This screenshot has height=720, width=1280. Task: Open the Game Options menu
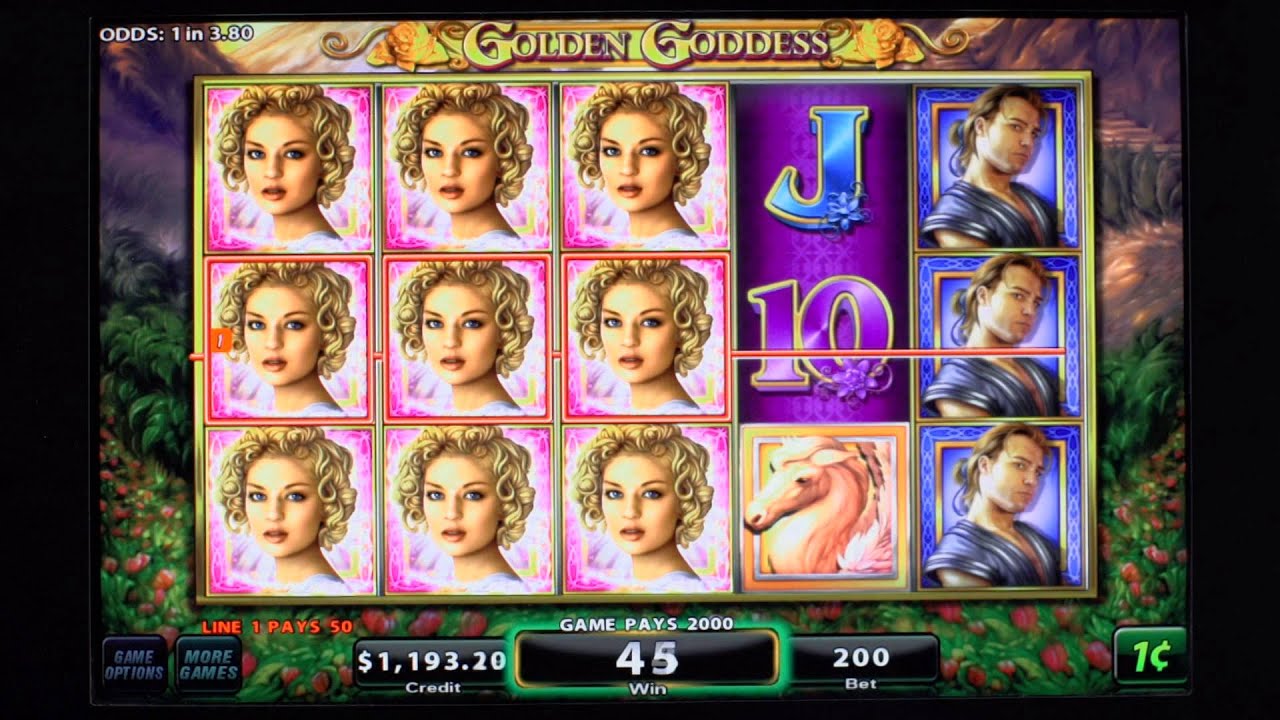coord(134,665)
